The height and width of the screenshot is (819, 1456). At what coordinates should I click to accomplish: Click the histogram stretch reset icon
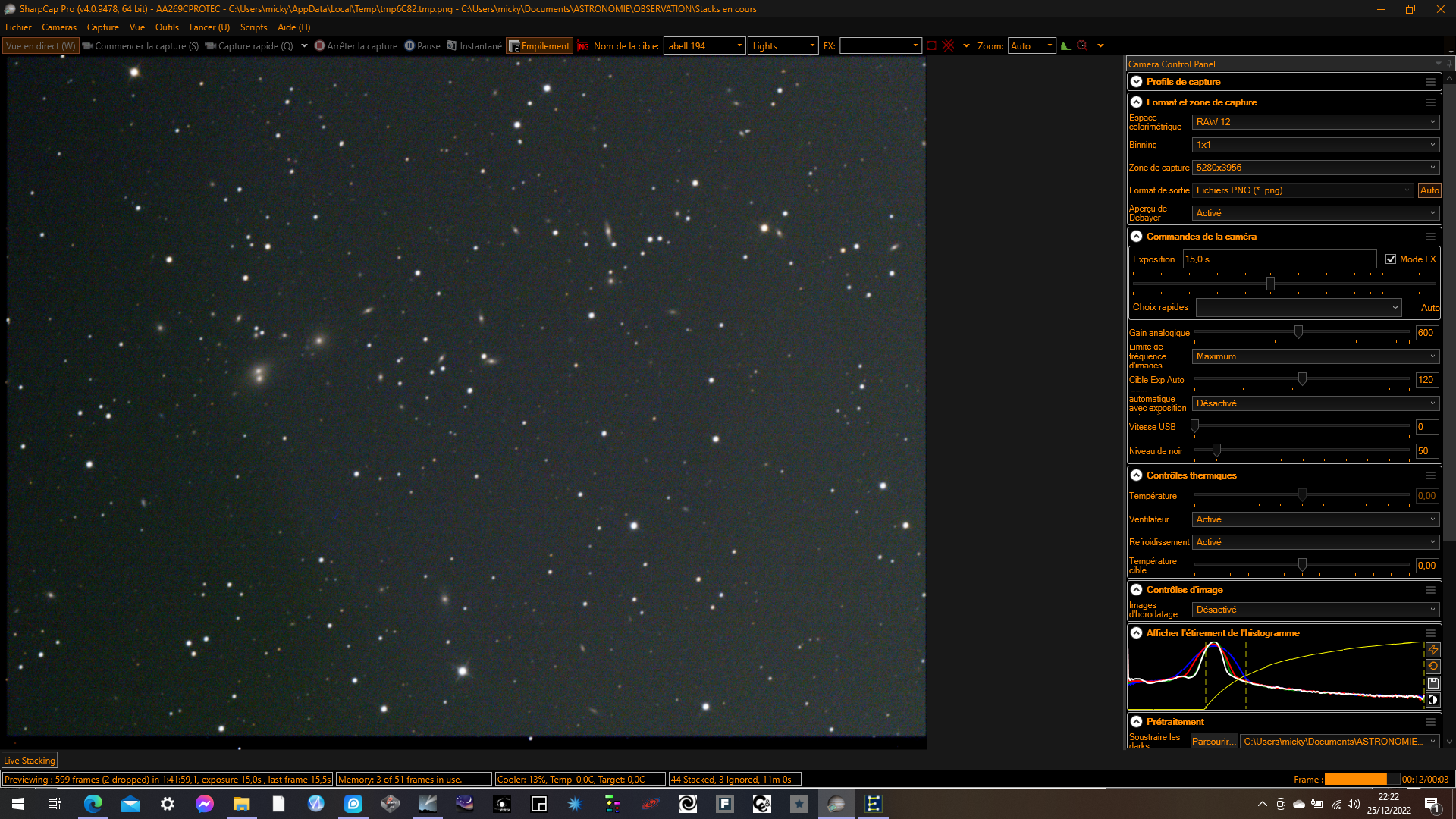[1432, 667]
